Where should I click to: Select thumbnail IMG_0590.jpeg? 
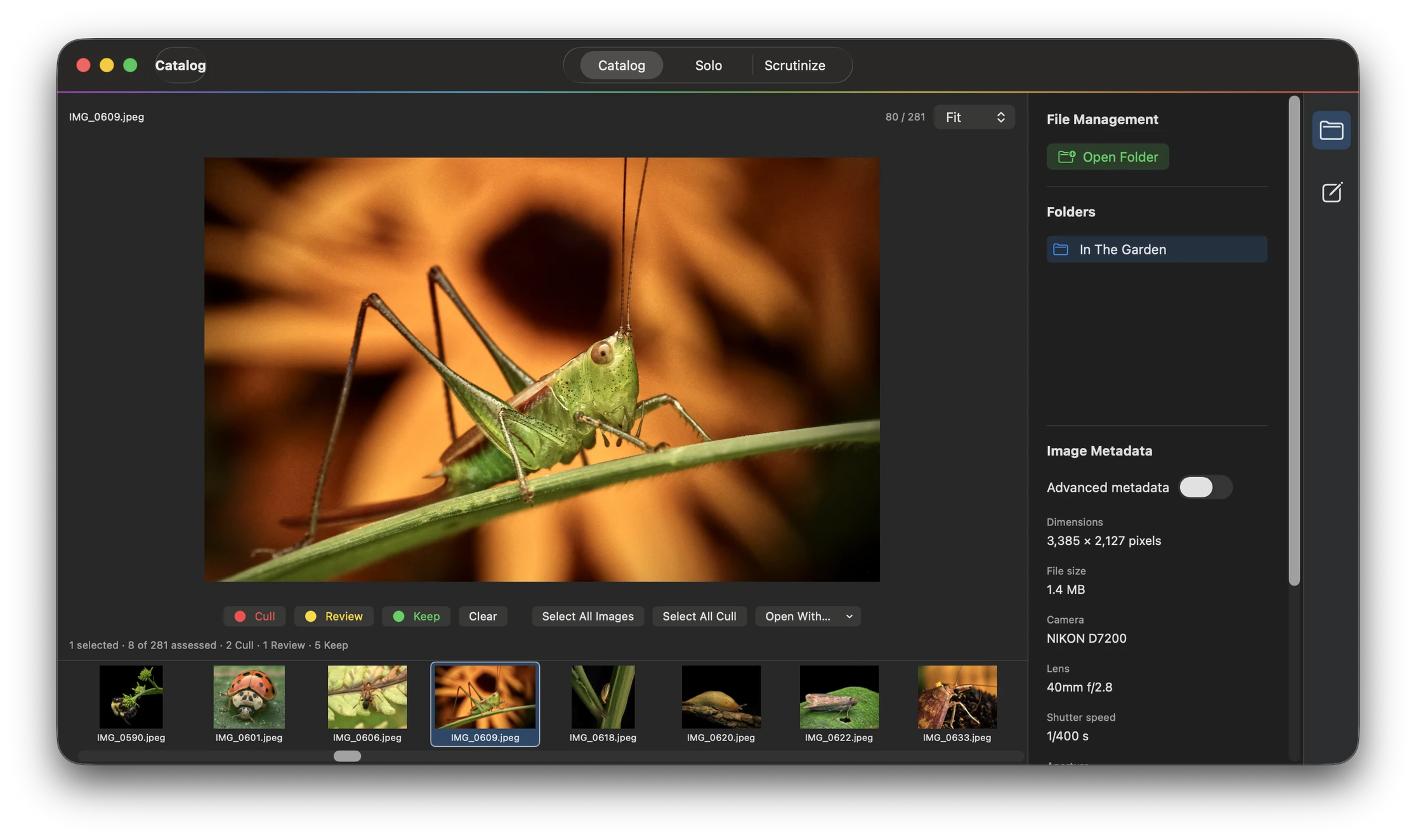coord(131,704)
